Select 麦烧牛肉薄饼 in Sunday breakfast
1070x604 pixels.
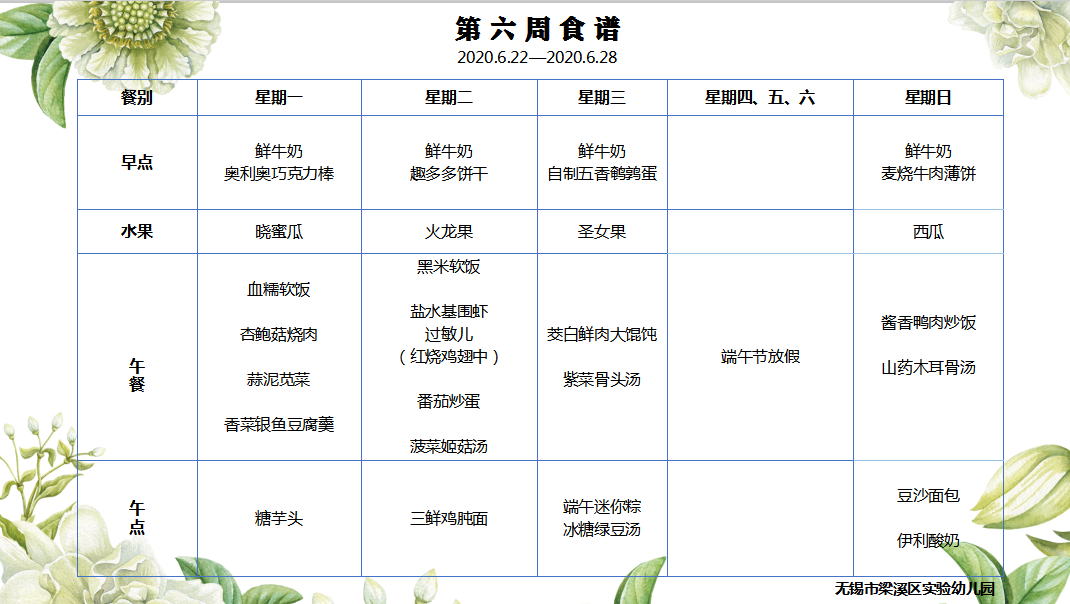[928, 174]
